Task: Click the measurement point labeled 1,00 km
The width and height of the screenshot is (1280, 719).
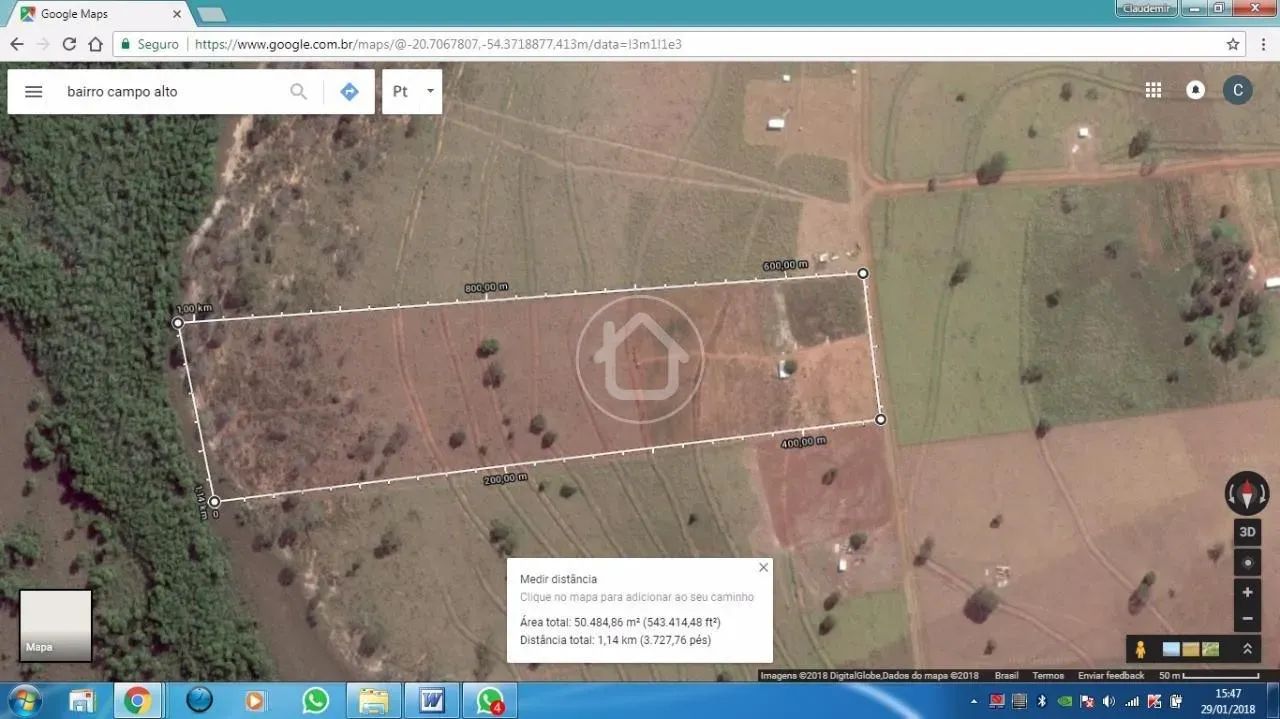Action: [x=178, y=322]
